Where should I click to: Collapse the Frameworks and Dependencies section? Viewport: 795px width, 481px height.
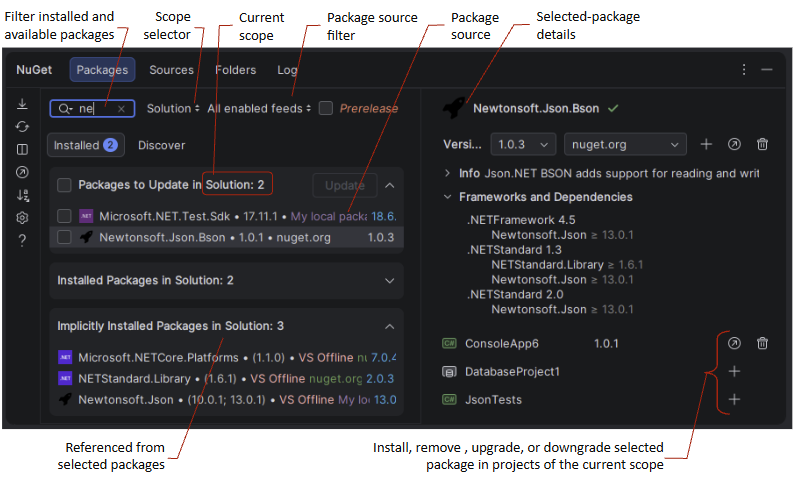(447, 197)
